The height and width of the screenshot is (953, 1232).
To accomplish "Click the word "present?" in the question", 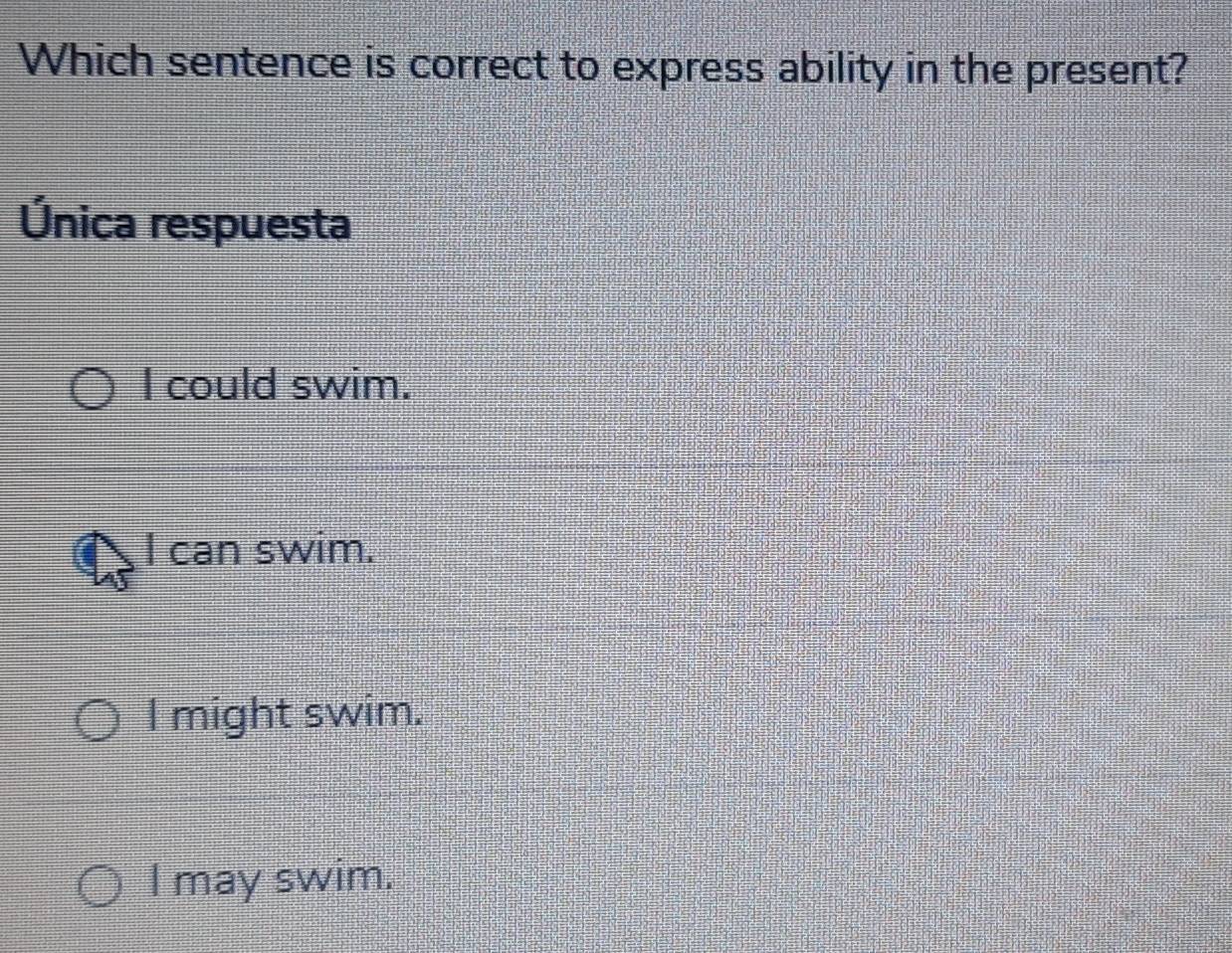I will tap(1105, 70).
